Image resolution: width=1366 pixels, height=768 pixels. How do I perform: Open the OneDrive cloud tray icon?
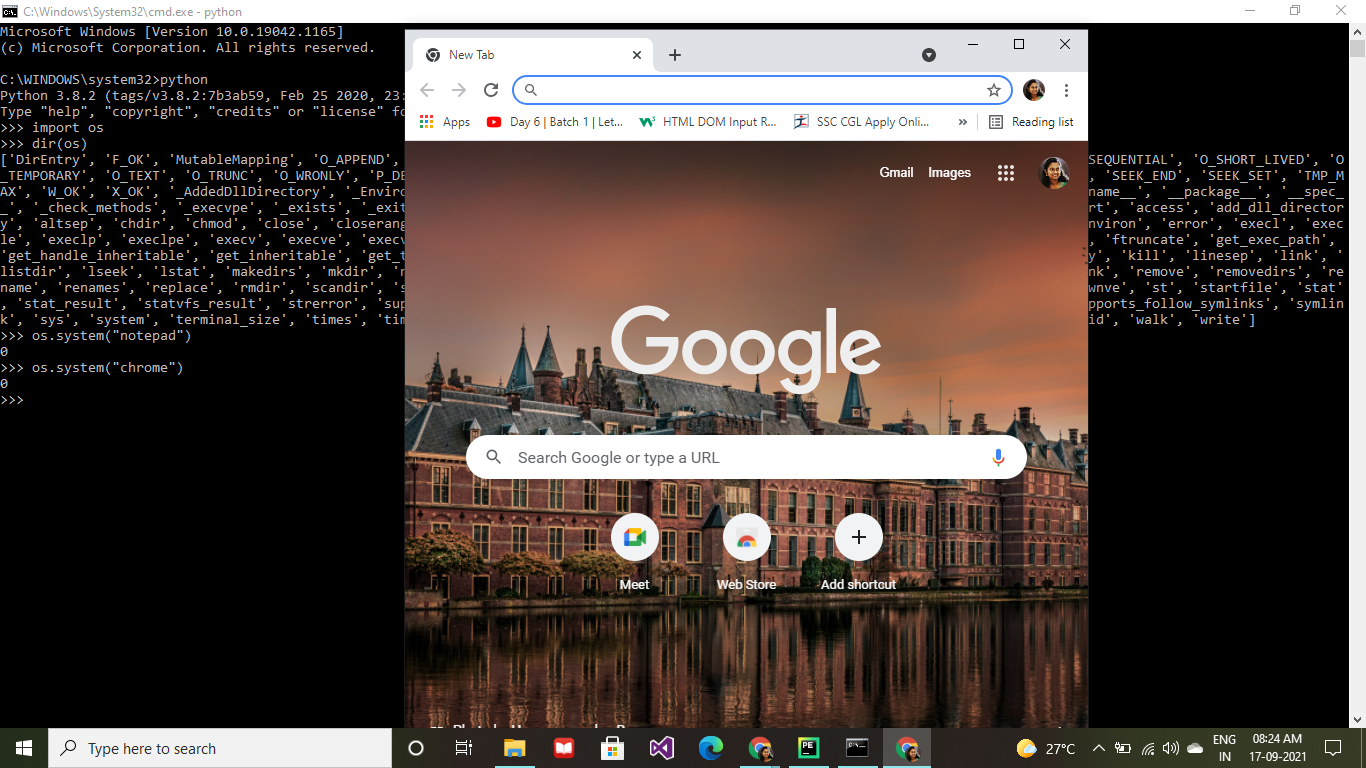coord(1195,748)
